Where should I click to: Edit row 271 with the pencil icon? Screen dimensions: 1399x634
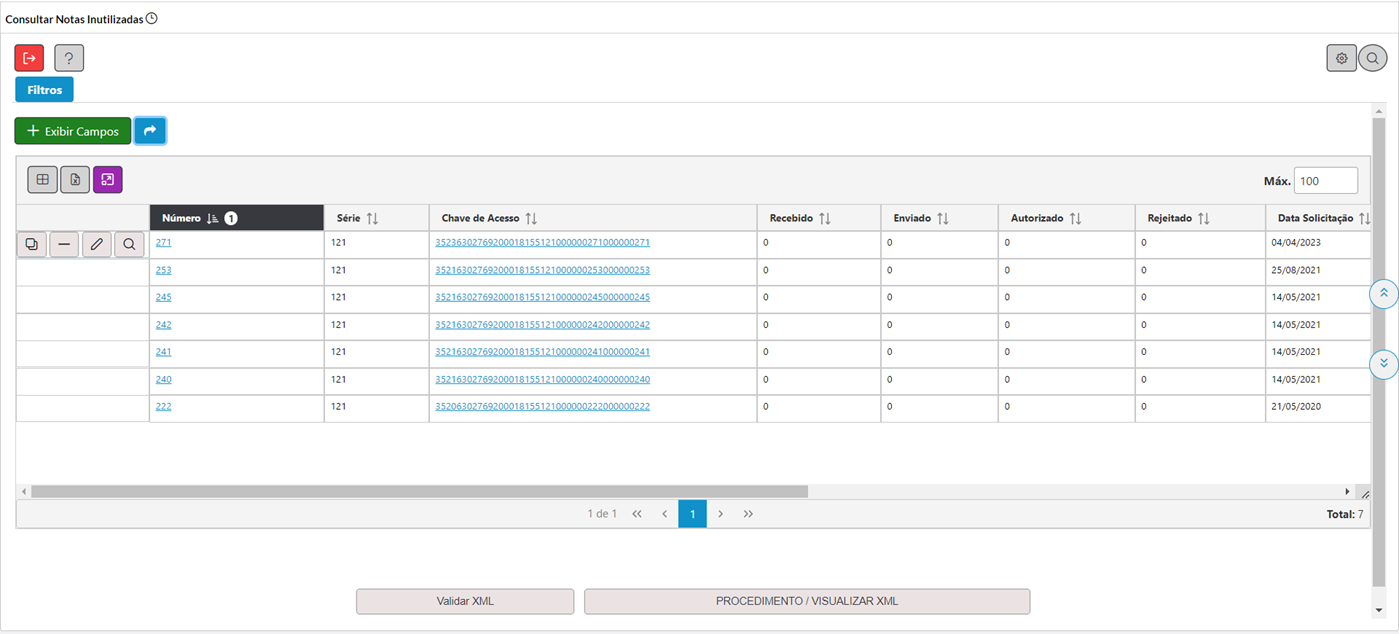97,244
